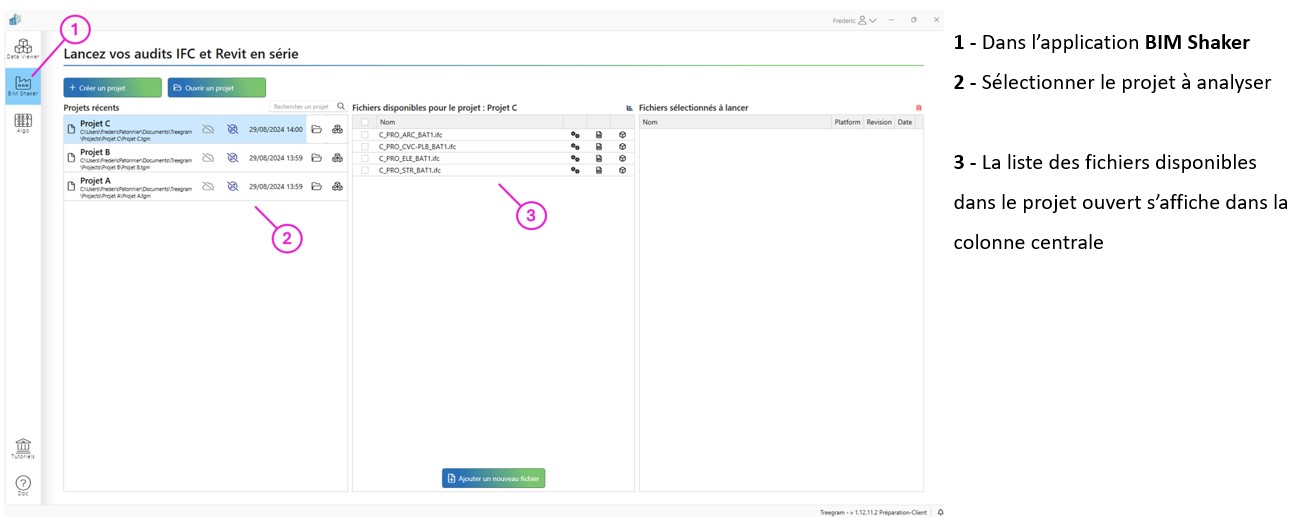This screenshot has height=517, width=1297.
Task: Toggle the select-all checkbox in Nom header
Action: click(365, 122)
